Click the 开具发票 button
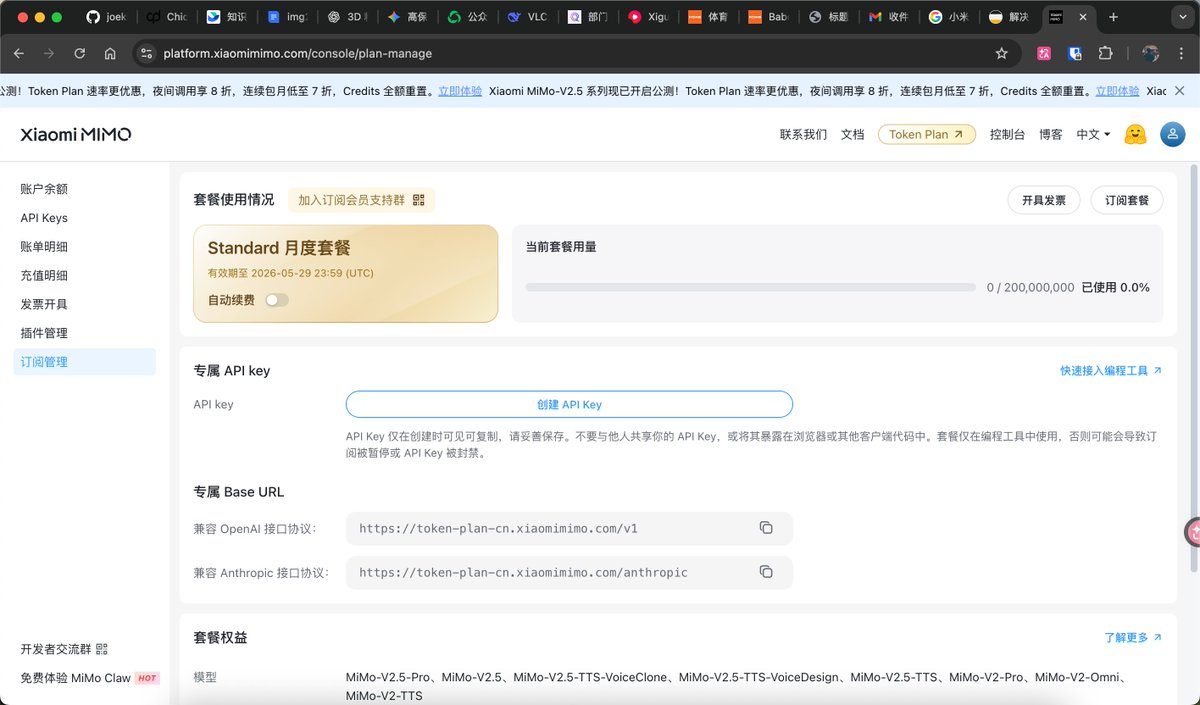Viewport: 1200px width, 705px height. point(1043,200)
